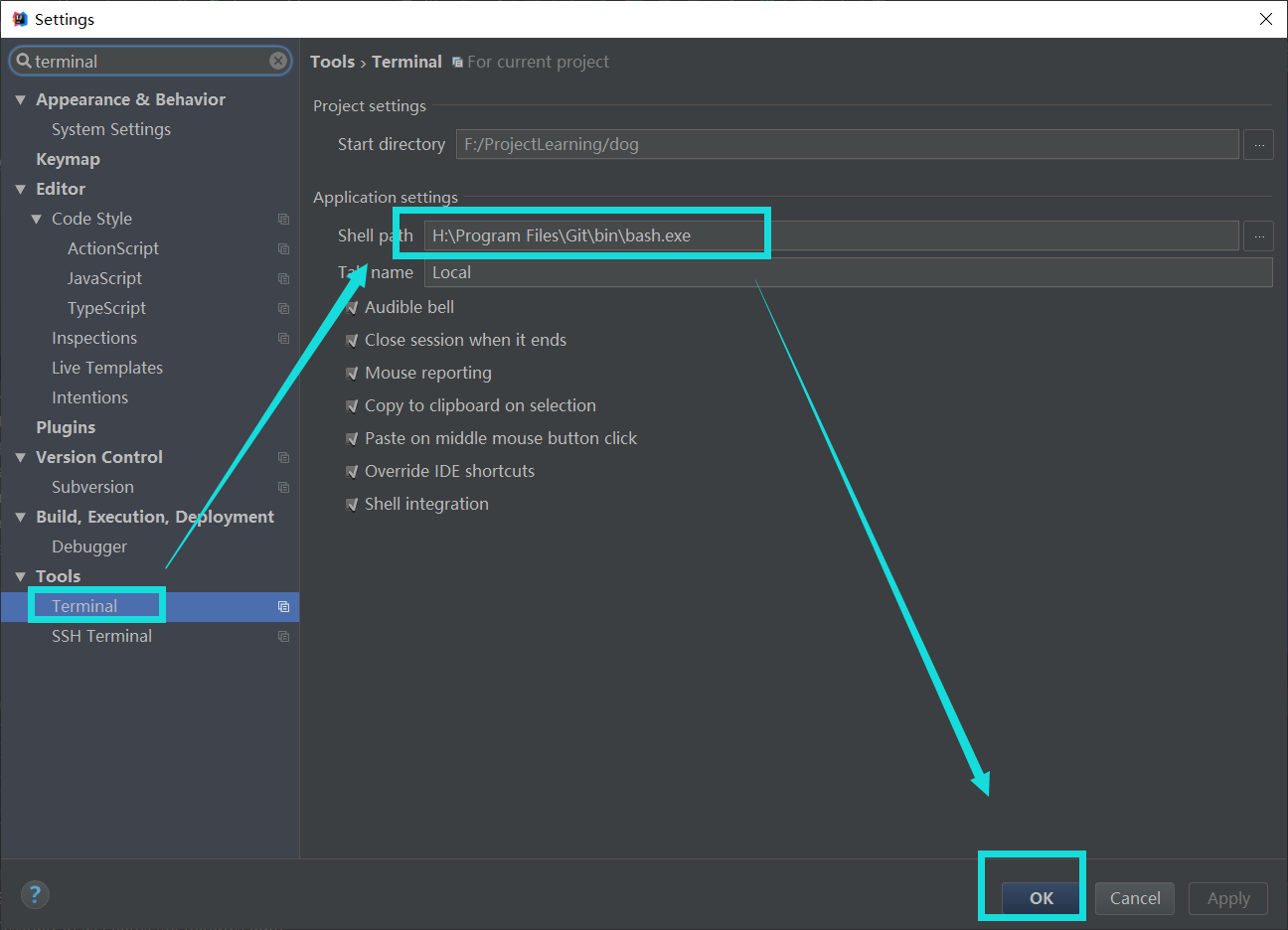Click the project icon beside Code Style
The height and width of the screenshot is (930, 1288).
283,219
